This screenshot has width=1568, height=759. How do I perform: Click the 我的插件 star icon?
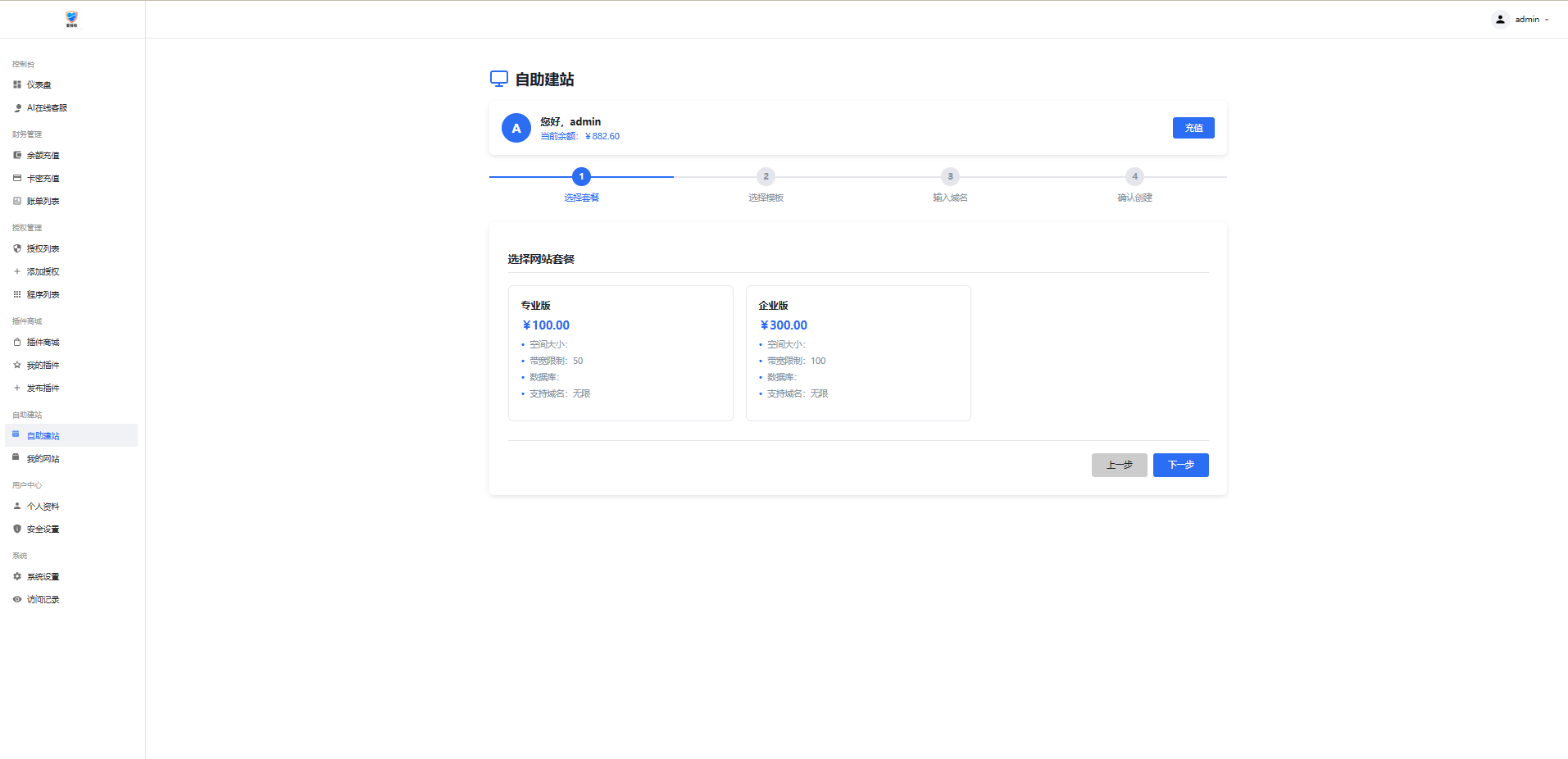17,365
